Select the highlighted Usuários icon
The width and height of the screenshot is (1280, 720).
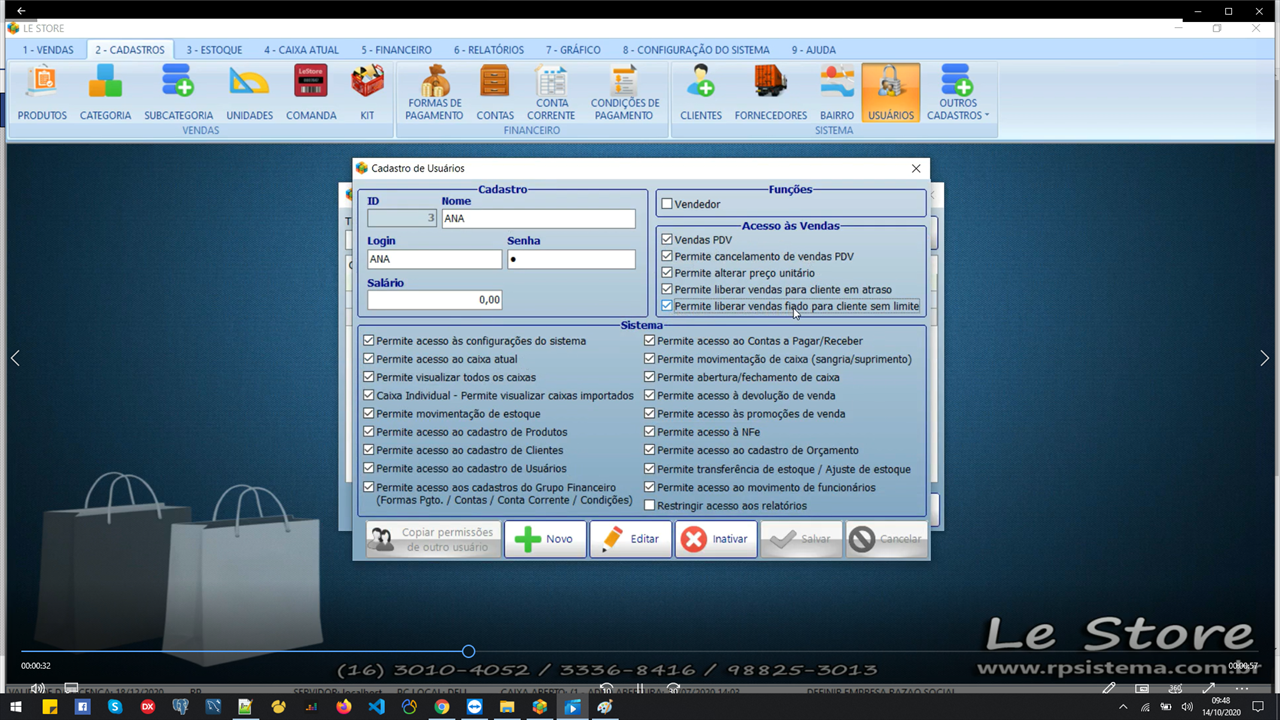891,93
